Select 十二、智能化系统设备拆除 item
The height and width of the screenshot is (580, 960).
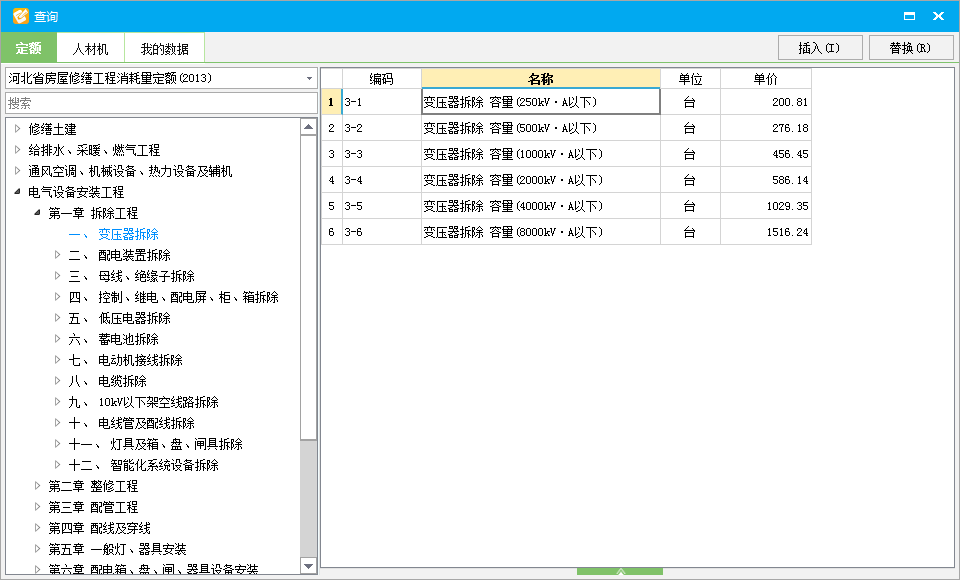point(144,465)
